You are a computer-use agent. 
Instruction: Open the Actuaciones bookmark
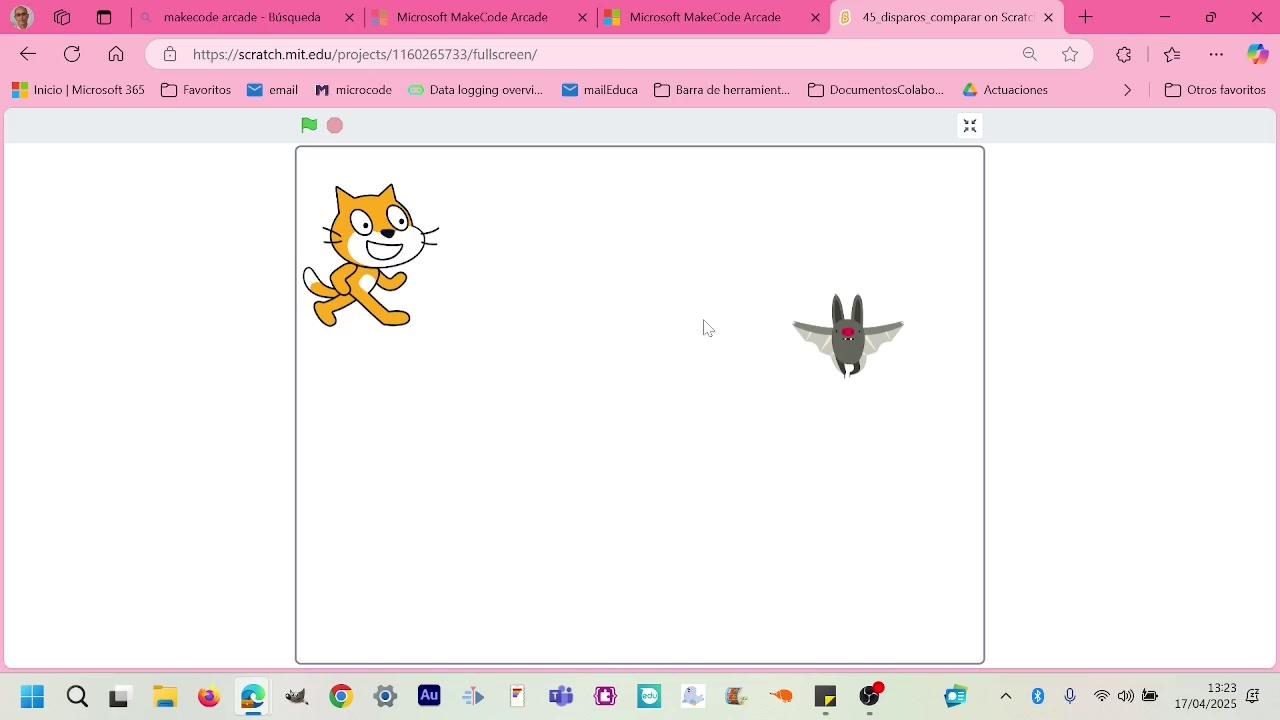tap(1005, 90)
